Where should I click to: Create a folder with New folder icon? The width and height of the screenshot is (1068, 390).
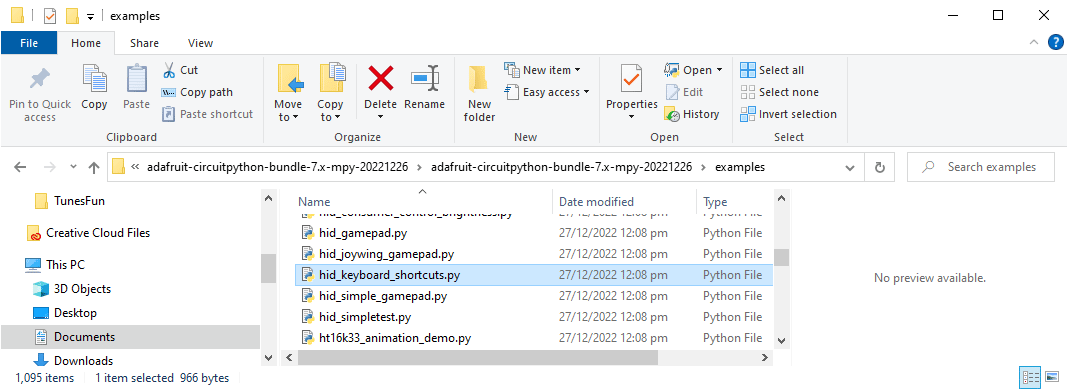click(x=480, y=78)
